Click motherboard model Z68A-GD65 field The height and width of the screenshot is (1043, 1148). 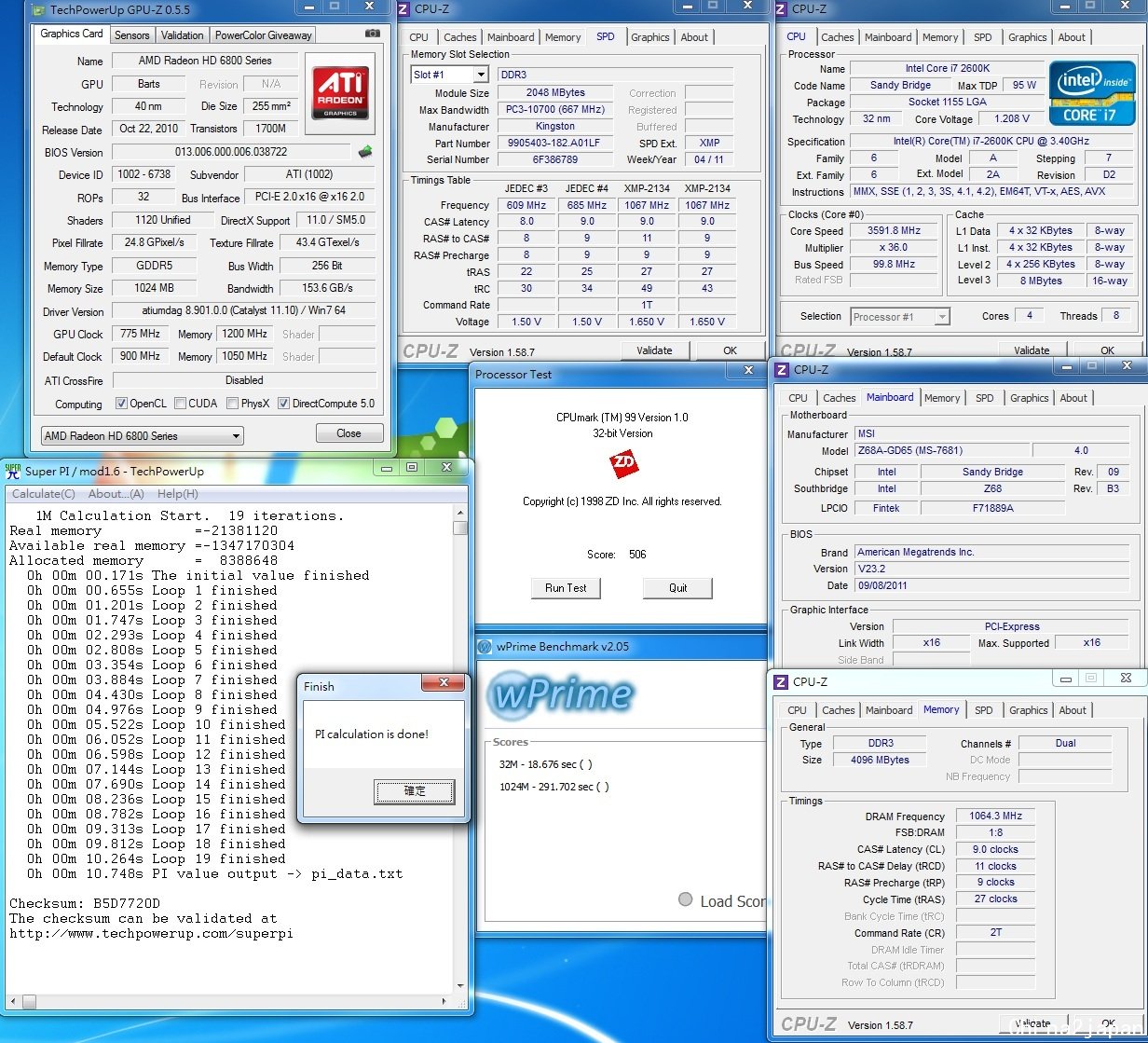(942, 451)
